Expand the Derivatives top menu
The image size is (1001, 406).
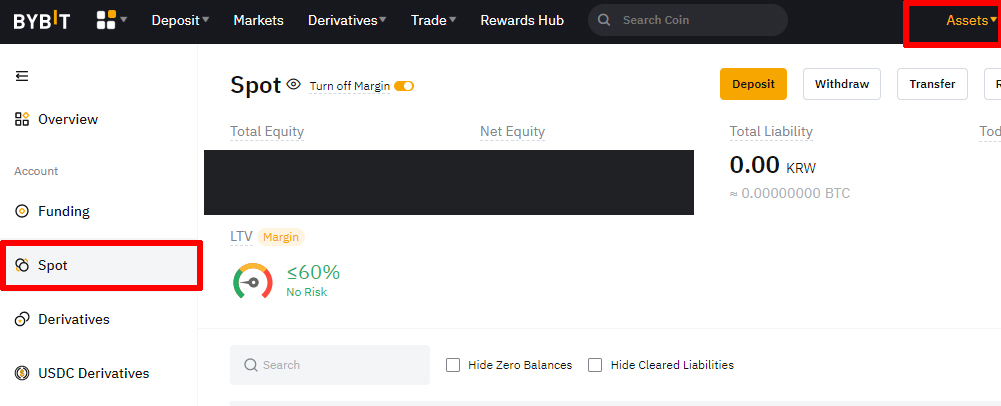(x=347, y=20)
